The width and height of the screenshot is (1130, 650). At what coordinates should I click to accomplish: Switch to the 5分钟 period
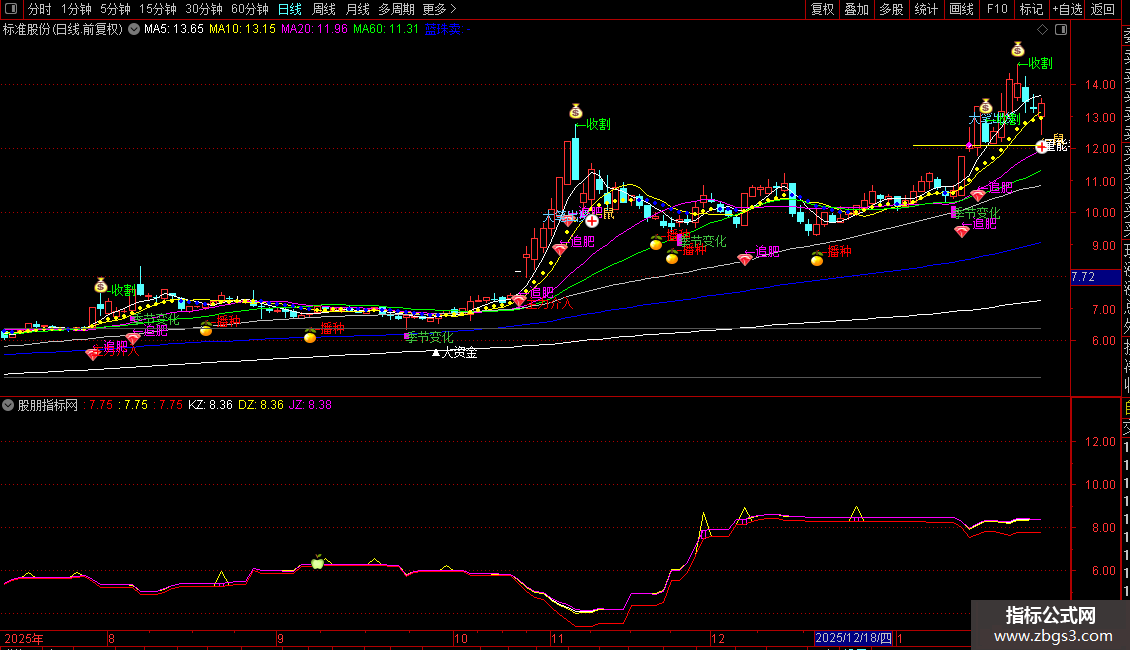point(115,9)
